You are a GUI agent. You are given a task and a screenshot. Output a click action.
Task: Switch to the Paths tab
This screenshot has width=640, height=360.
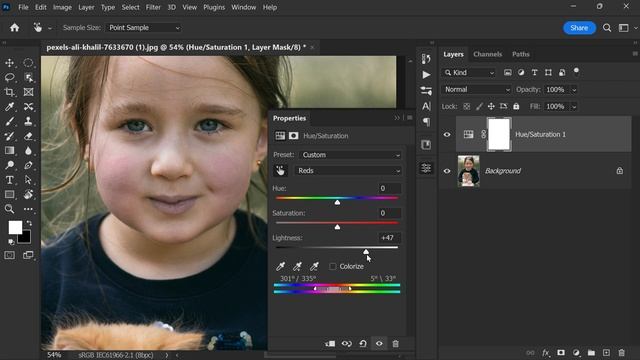(x=520, y=54)
